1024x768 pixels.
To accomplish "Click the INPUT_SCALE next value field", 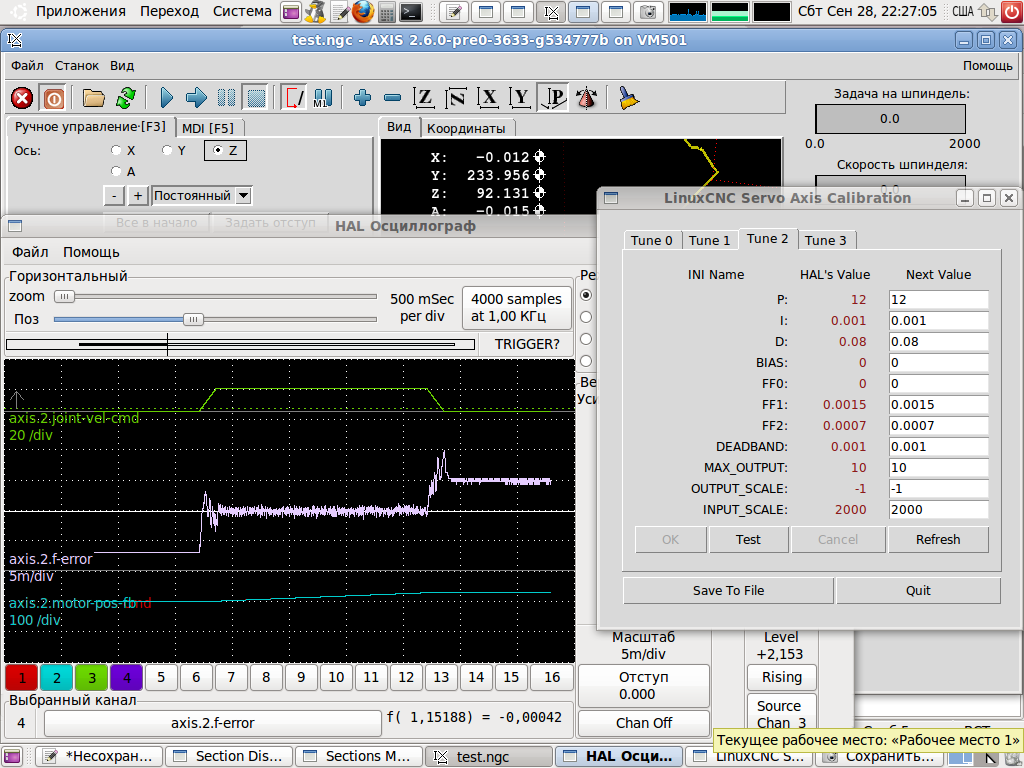I will click(x=938, y=509).
